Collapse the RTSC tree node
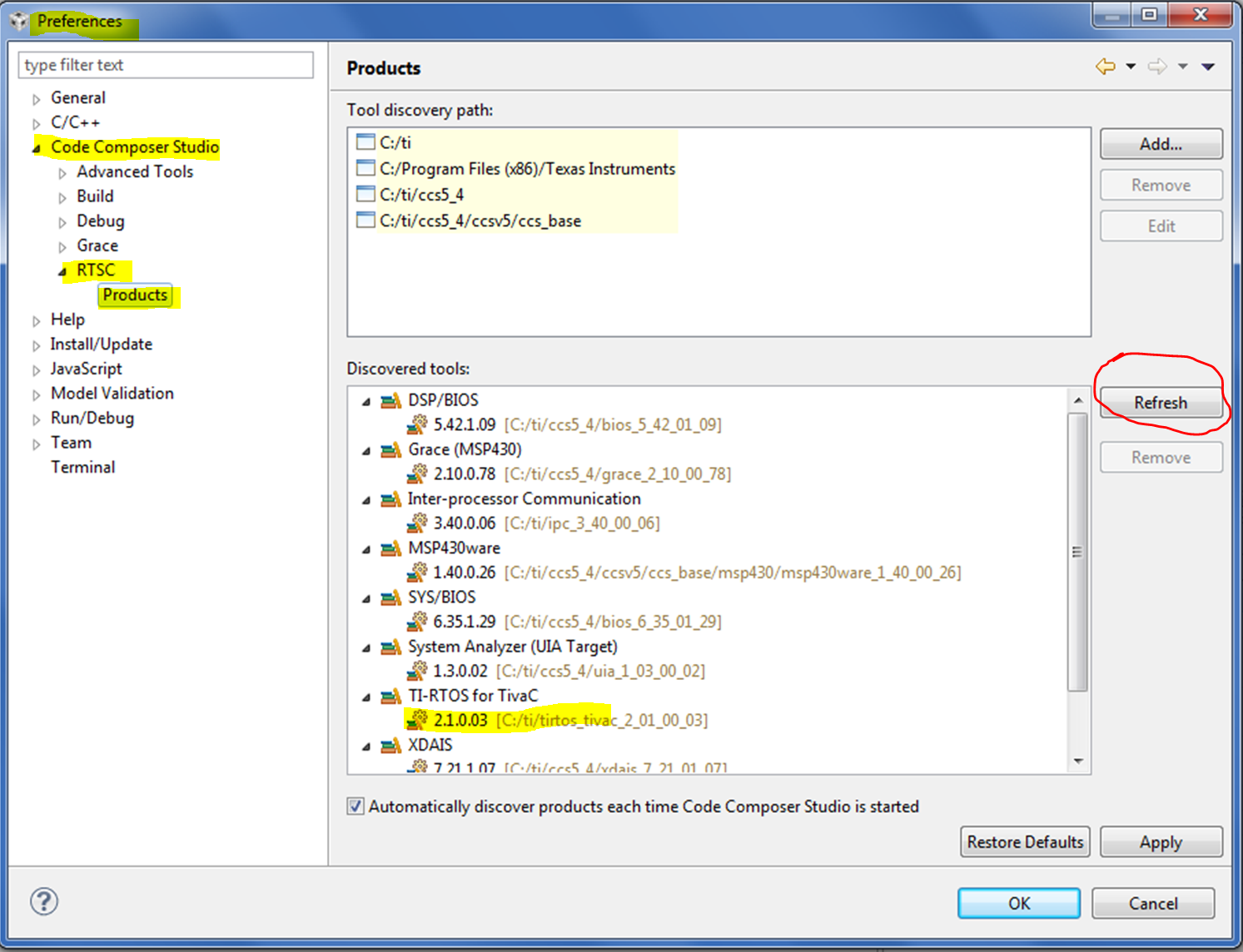The width and height of the screenshot is (1243, 952). [x=62, y=271]
